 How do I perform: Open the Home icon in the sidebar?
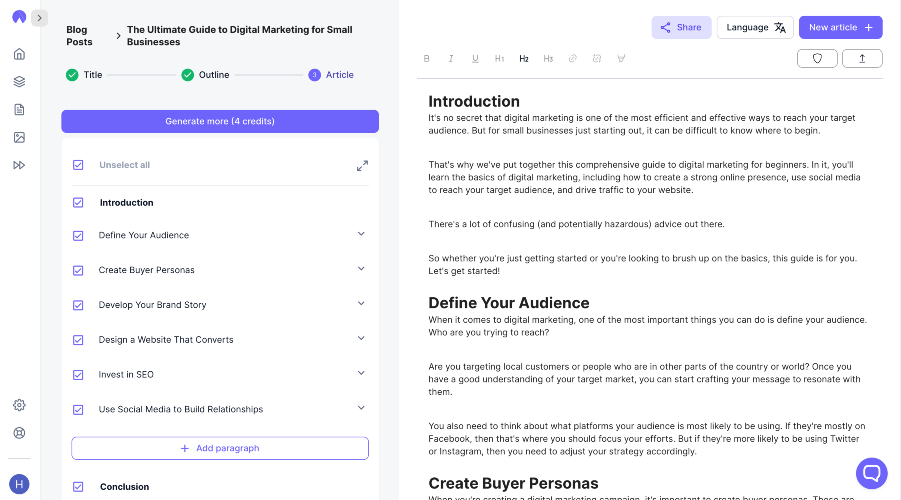point(19,54)
